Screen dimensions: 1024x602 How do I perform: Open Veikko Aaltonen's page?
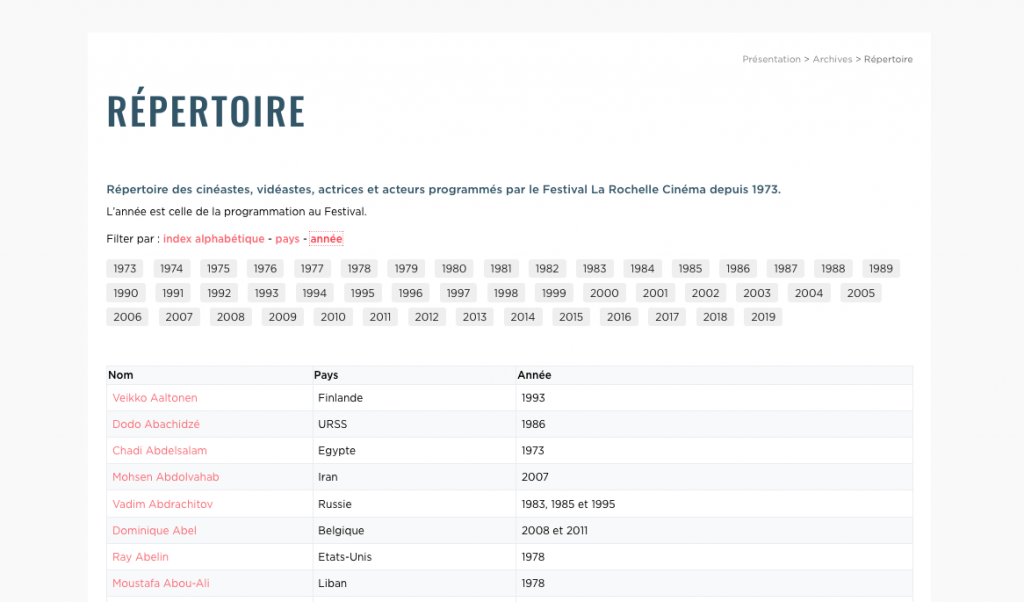pos(155,398)
